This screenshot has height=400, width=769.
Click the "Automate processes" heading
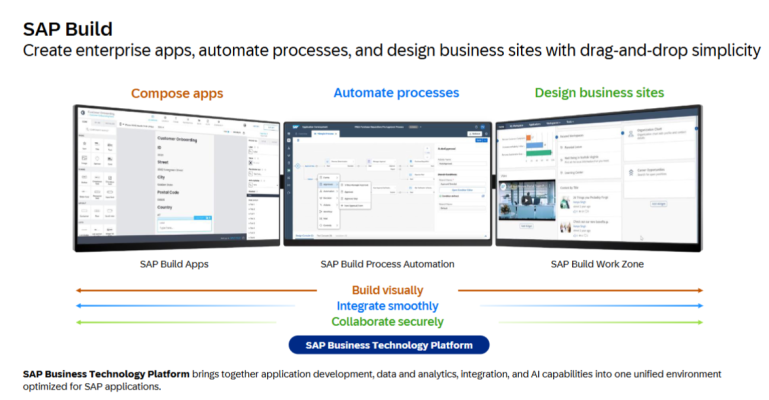396,93
